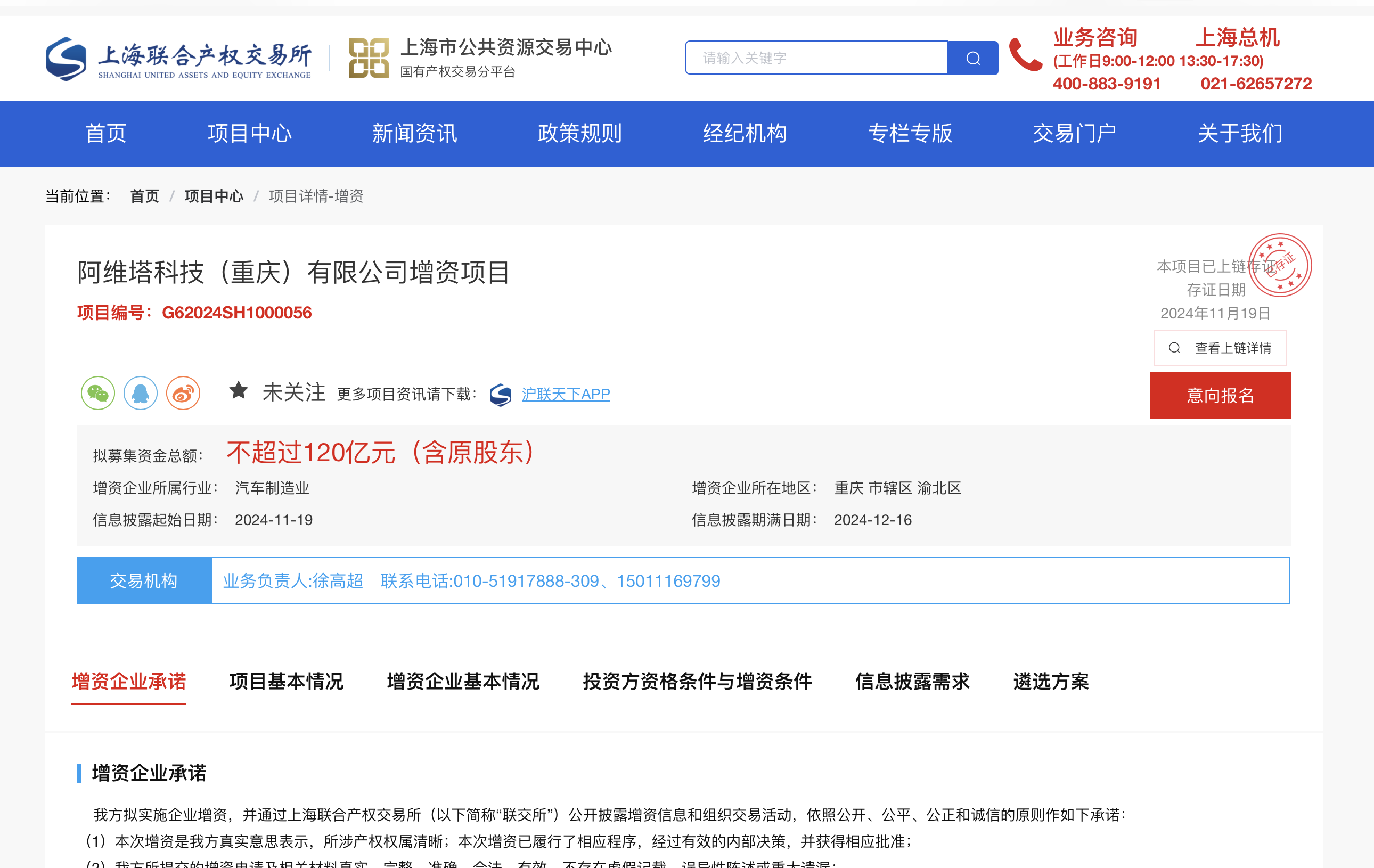This screenshot has height=868, width=1374.
Task: Click the magnifier search button
Action: (972, 58)
